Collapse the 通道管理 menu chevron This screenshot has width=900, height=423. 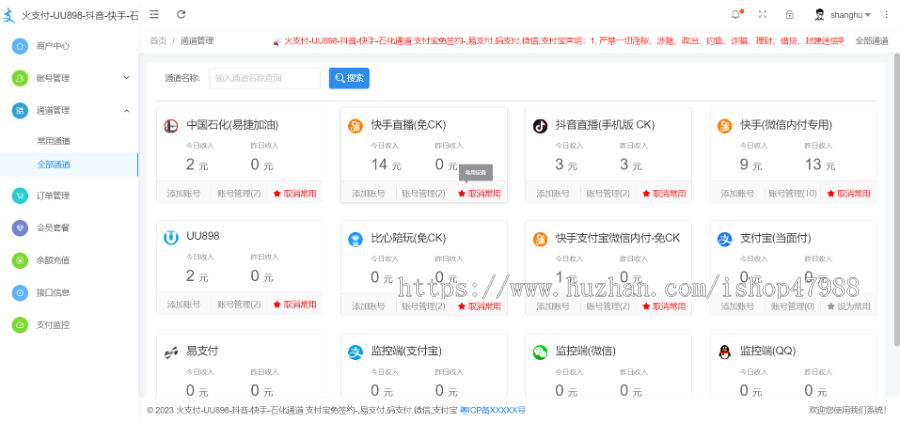point(127,110)
